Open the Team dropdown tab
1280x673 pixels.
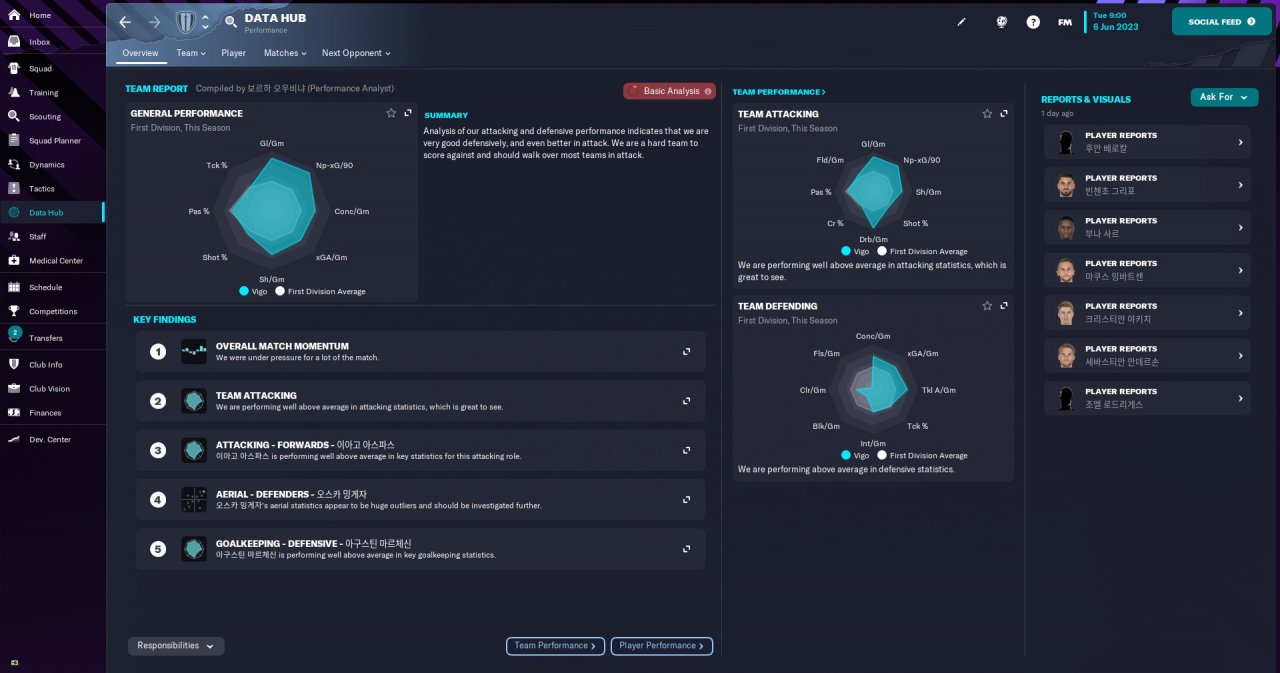click(x=191, y=53)
